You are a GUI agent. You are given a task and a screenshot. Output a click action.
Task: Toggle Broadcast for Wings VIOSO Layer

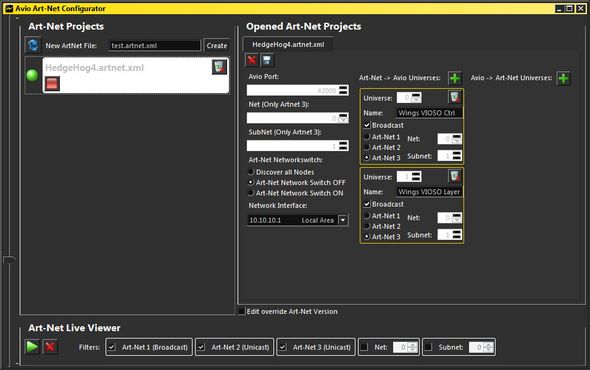point(367,204)
